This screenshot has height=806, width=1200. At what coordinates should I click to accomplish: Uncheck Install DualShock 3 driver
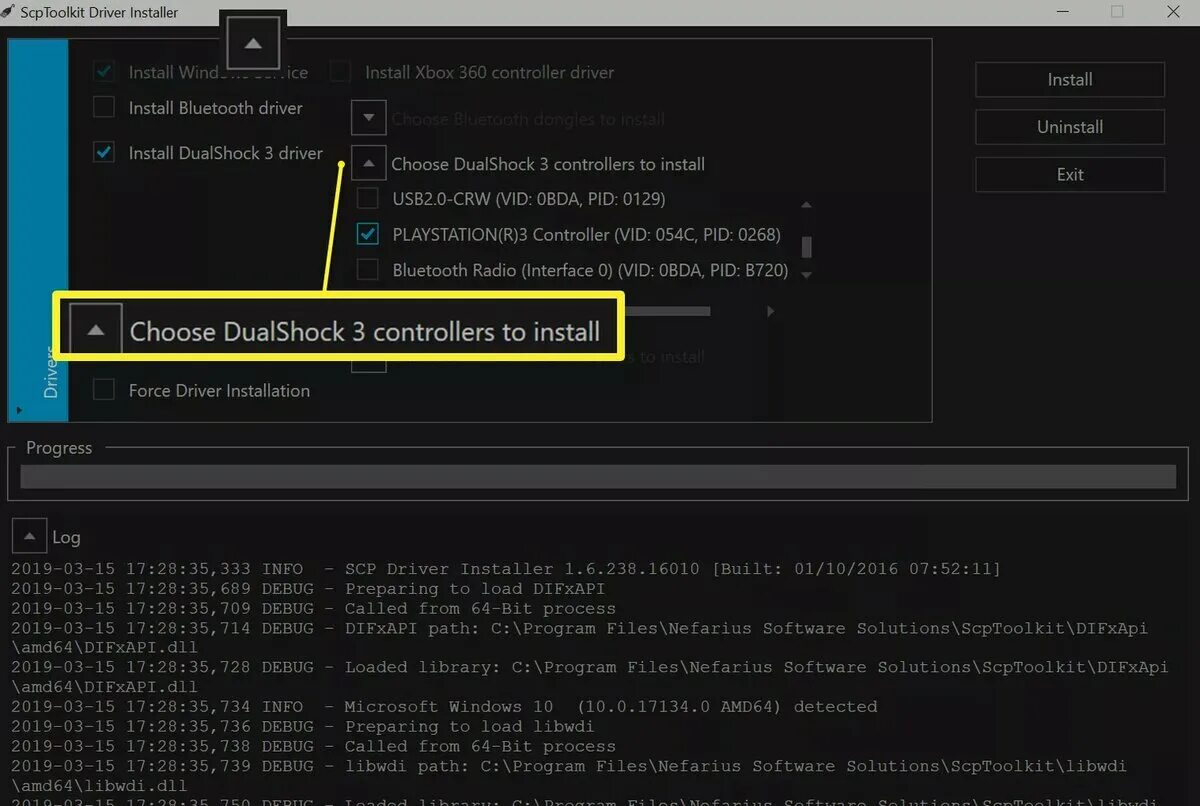[104, 153]
